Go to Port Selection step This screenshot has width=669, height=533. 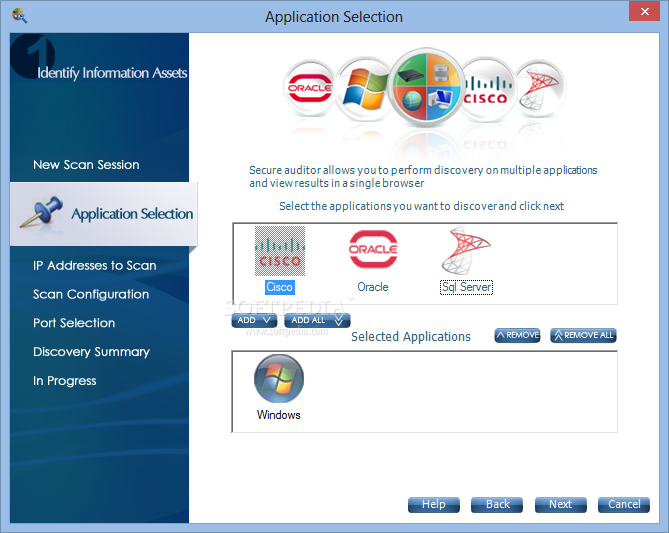(74, 323)
